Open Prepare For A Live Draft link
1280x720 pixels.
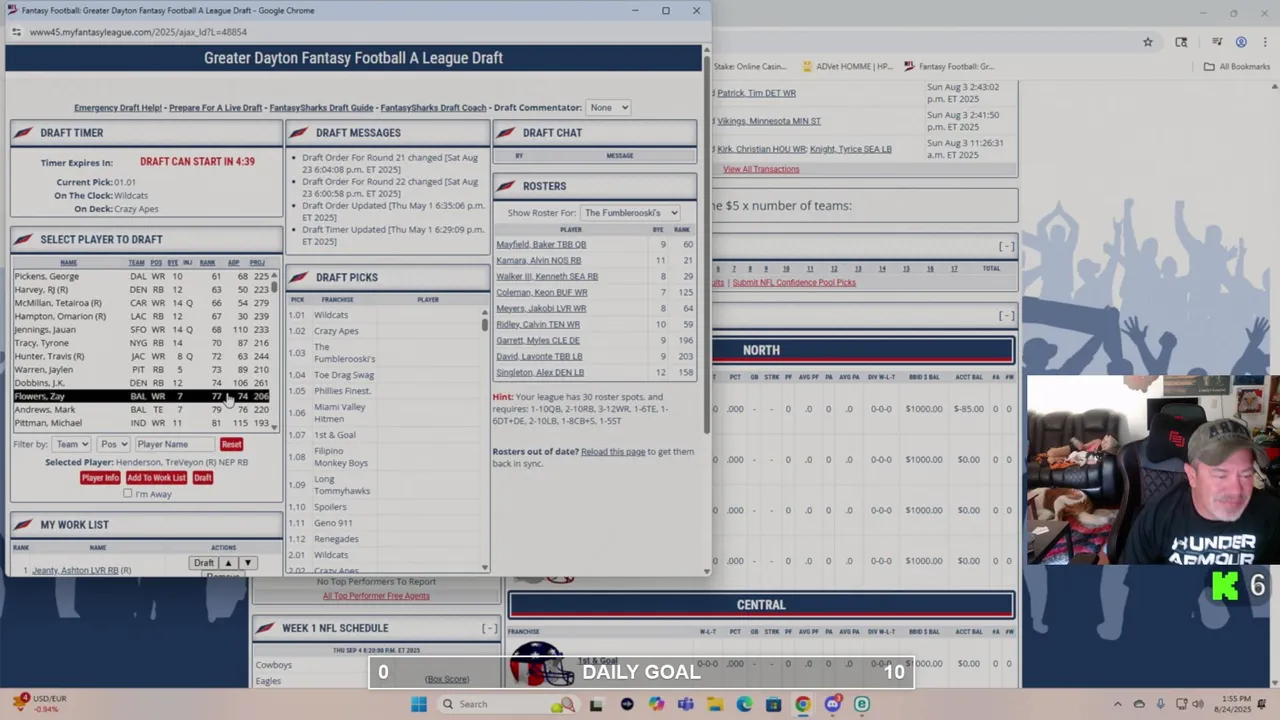pyautogui.click(x=215, y=108)
